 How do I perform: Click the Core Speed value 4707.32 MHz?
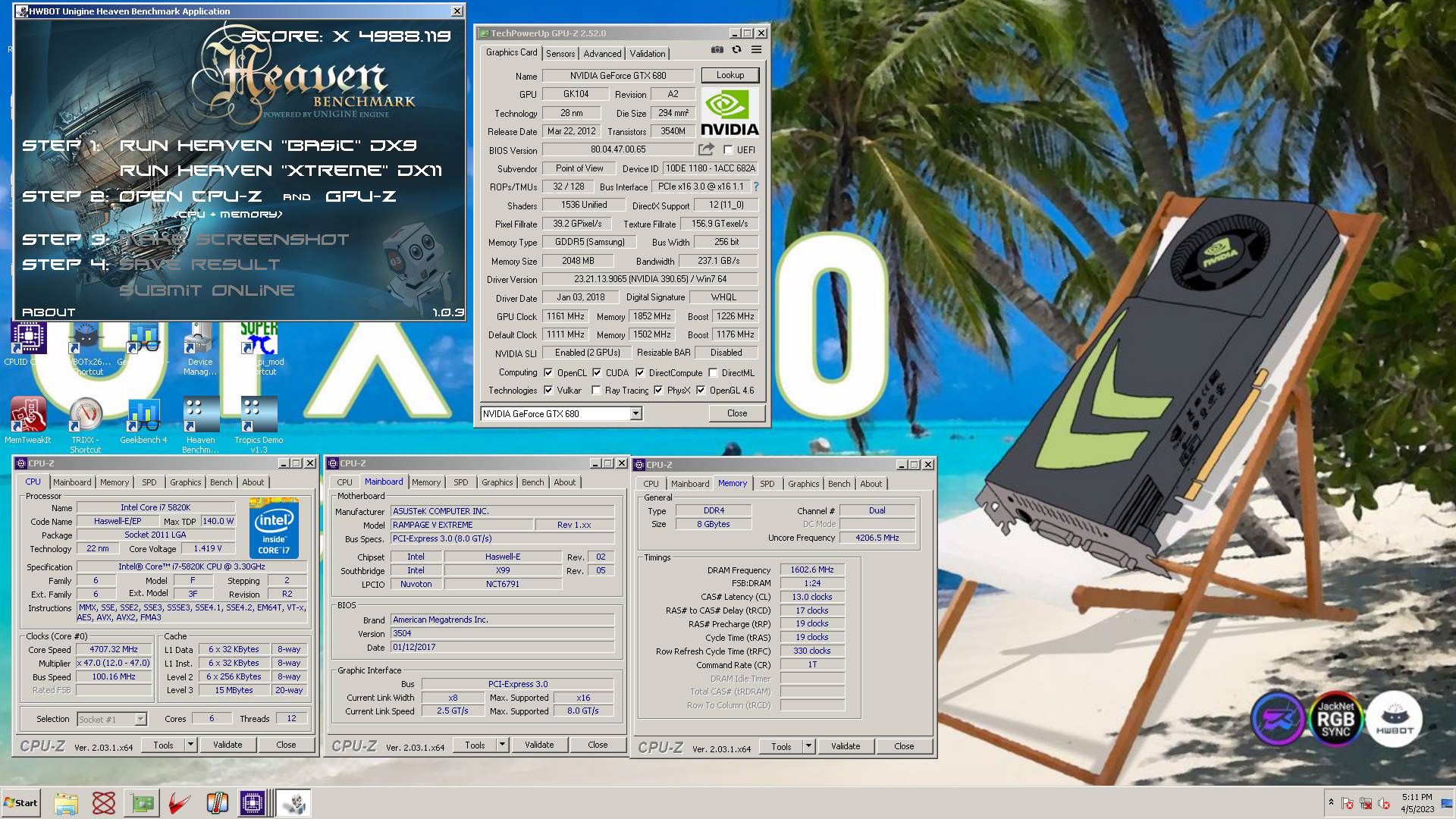click(x=115, y=650)
